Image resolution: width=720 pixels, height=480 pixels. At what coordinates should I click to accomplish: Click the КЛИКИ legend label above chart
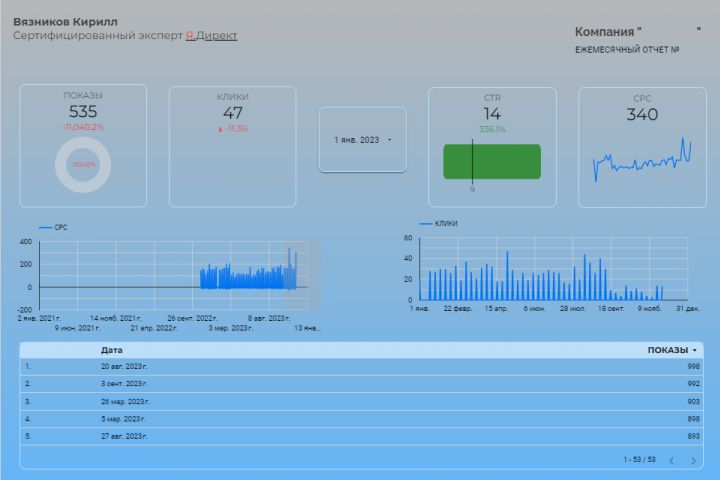pos(446,223)
